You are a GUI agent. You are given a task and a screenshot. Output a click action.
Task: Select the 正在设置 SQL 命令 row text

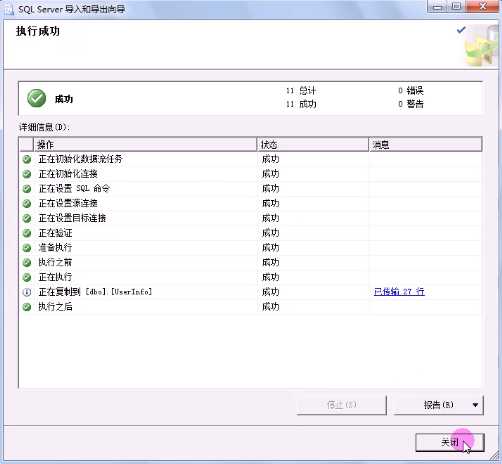pyautogui.click(x=74, y=188)
